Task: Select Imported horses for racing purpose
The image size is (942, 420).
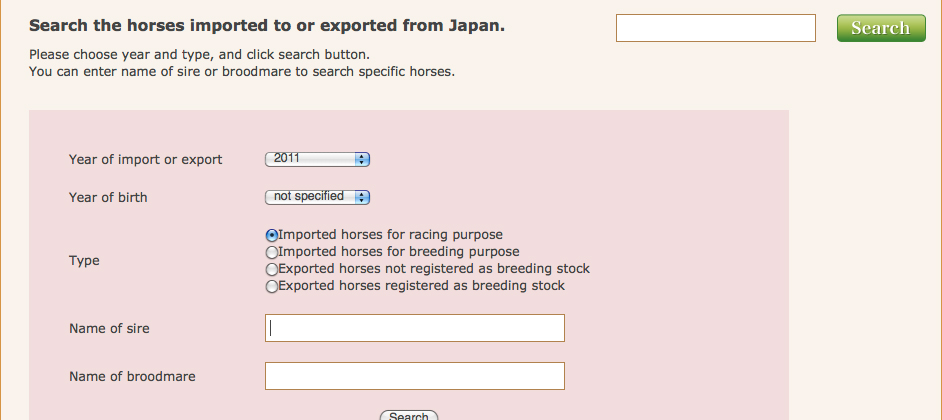Action: (272, 235)
